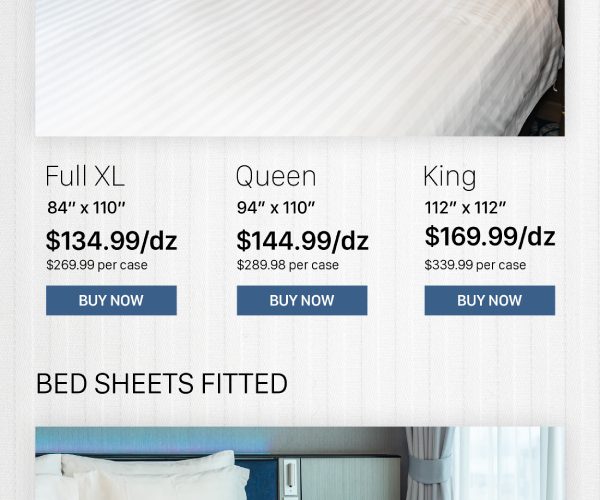Viewport: 600px width, 500px height.
Task: Click the gray curtain in bedroom photo
Action: [x=428, y=465]
